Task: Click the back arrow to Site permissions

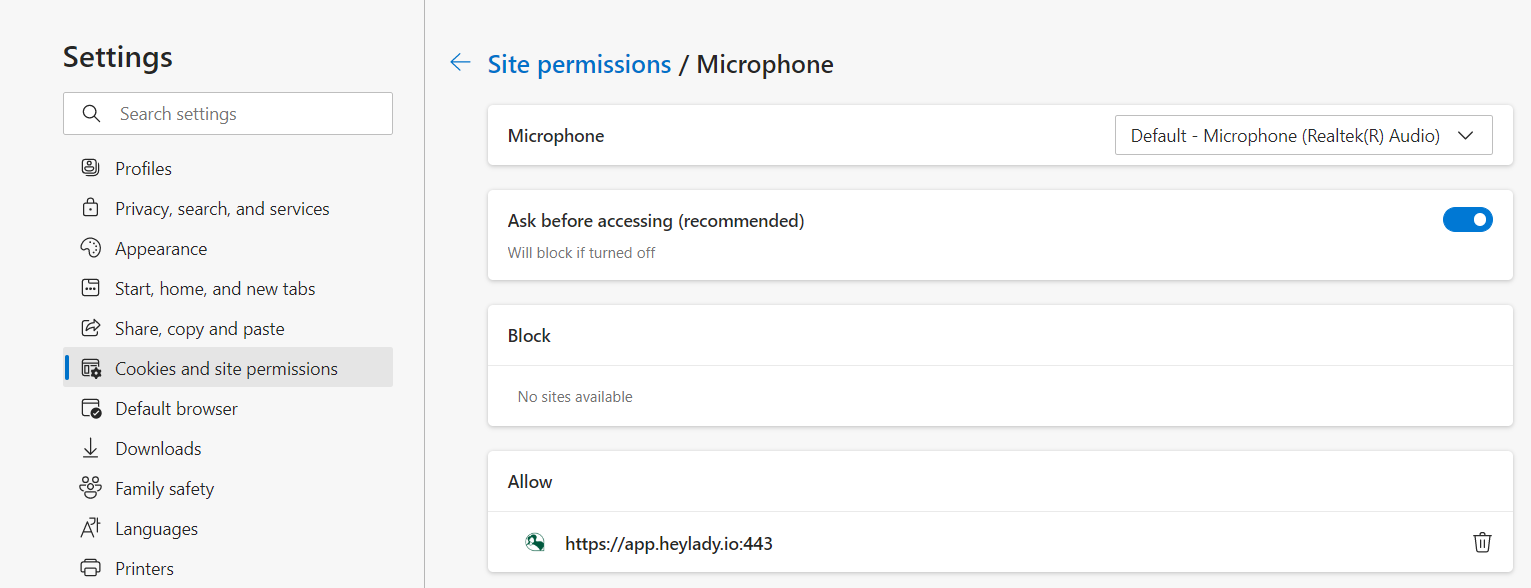Action: (460, 63)
